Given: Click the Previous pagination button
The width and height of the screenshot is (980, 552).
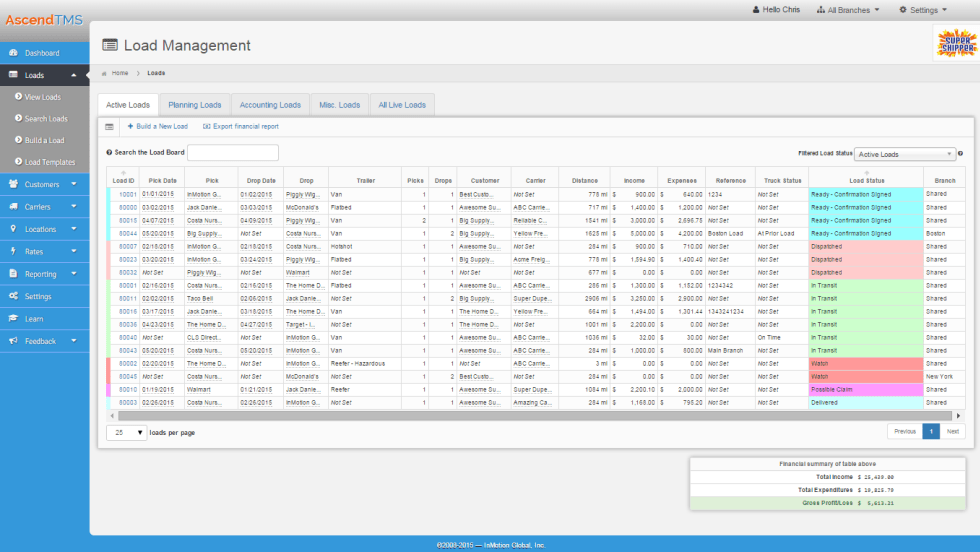Looking at the screenshot, I should [x=905, y=431].
